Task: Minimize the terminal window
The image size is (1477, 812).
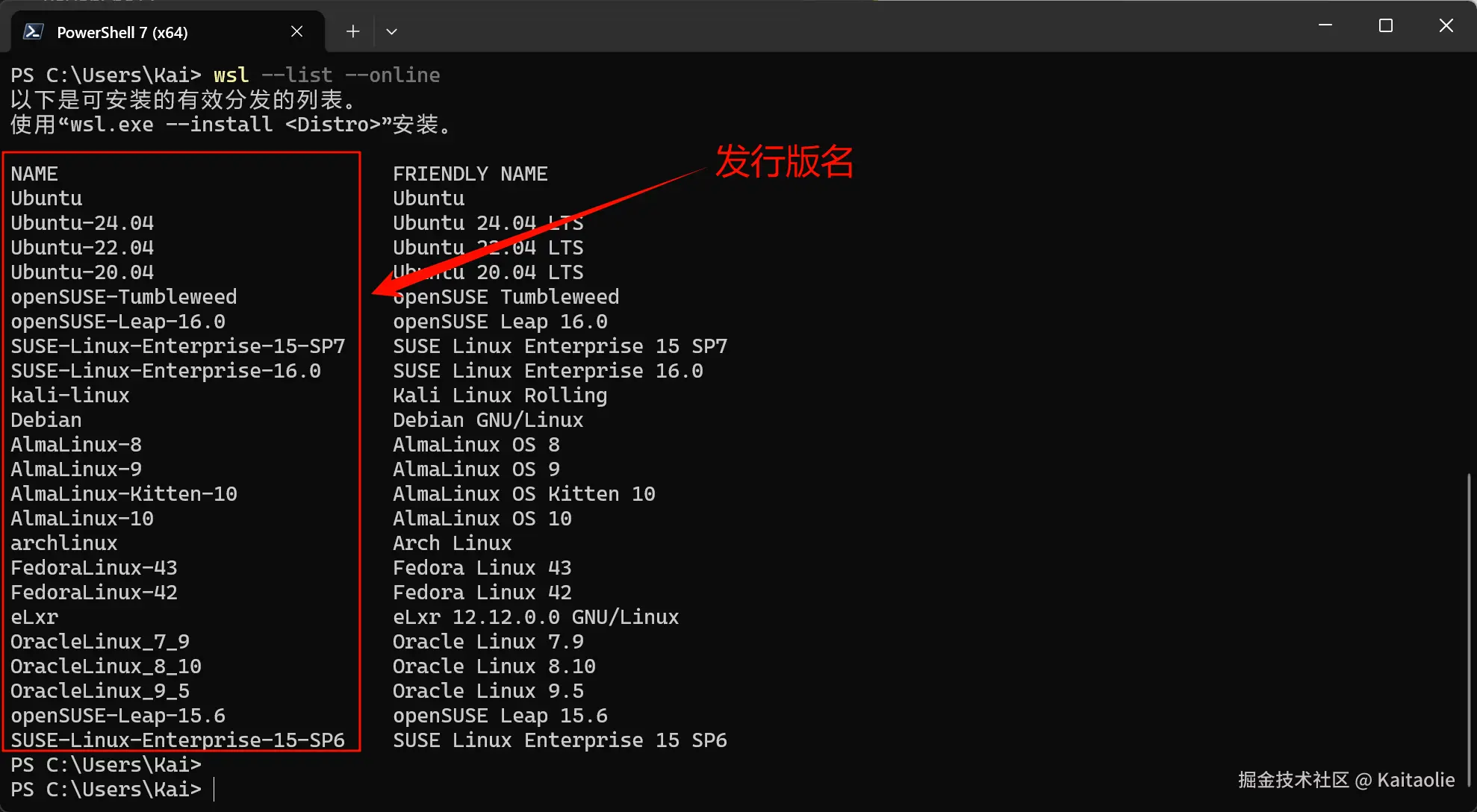Action: 1325,25
